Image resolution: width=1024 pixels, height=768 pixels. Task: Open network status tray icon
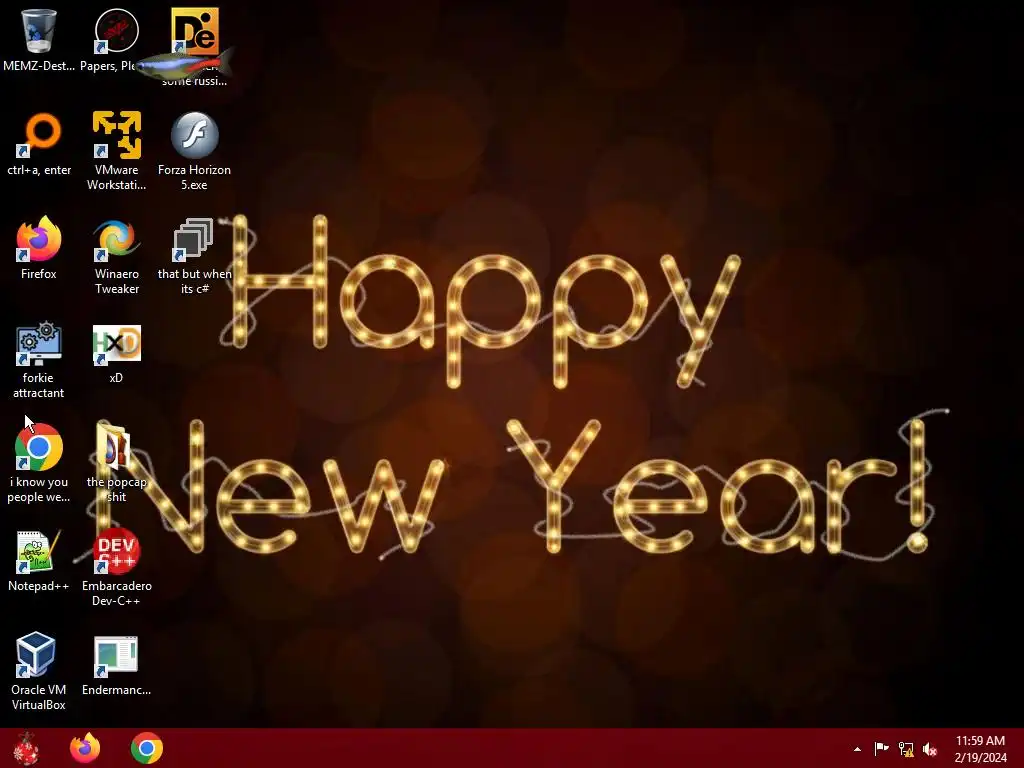(x=906, y=749)
